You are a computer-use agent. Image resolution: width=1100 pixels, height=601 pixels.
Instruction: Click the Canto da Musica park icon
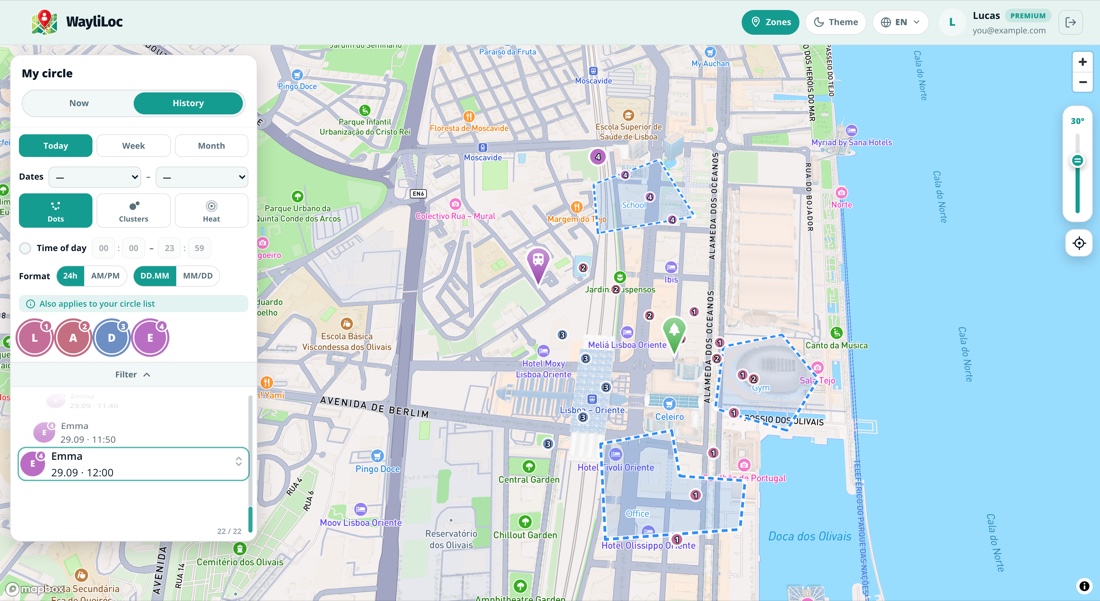[x=836, y=333]
